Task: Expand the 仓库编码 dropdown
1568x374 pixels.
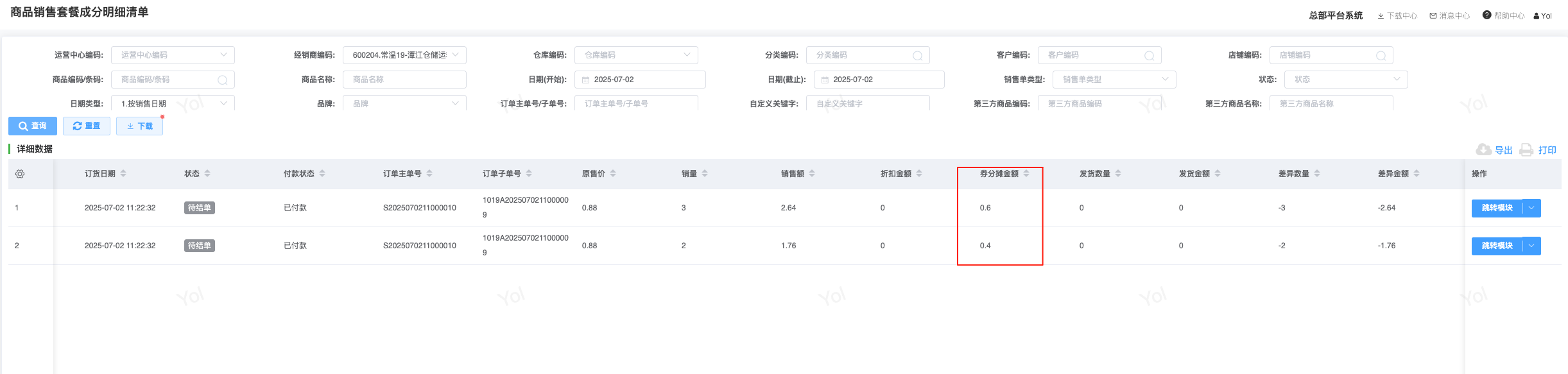Action: pos(687,55)
